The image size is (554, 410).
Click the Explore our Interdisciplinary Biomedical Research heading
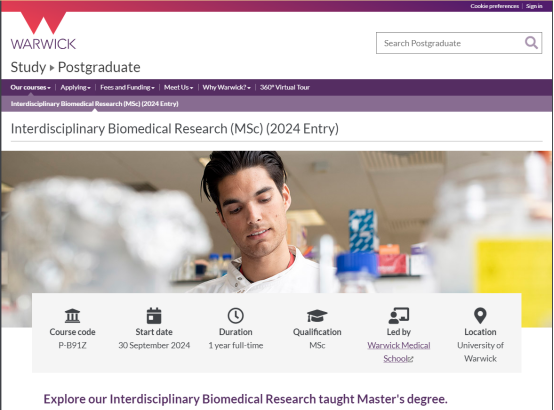point(245,399)
